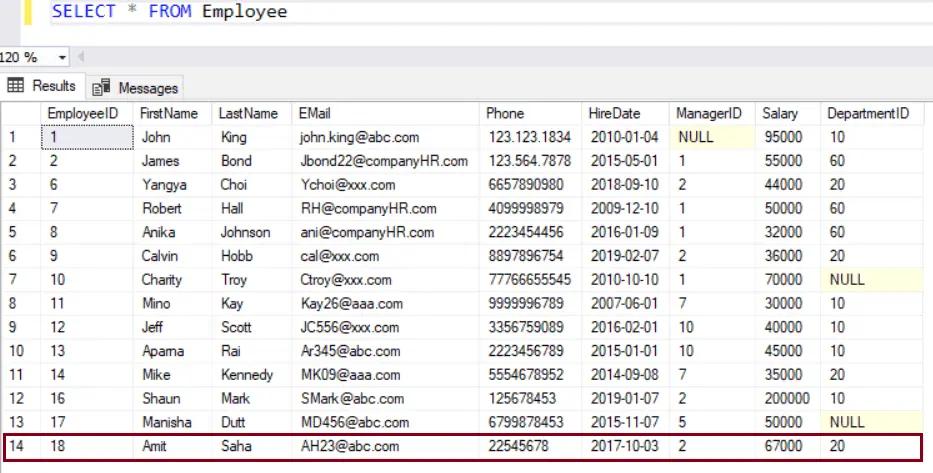
Task: Click in the SELECT * FROM Employee query text
Action: (x=169, y=12)
